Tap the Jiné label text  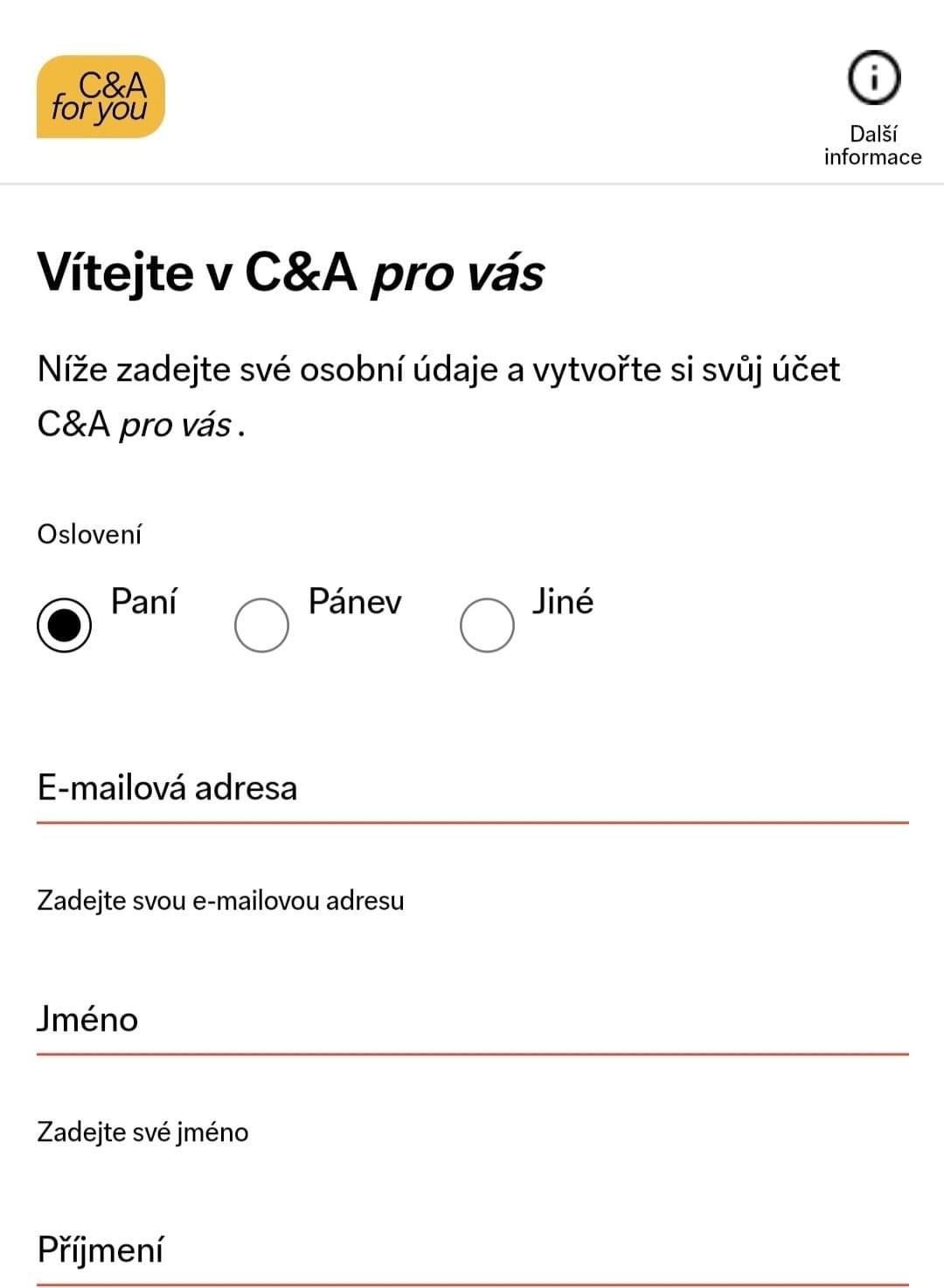pyautogui.click(x=563, y=601)
